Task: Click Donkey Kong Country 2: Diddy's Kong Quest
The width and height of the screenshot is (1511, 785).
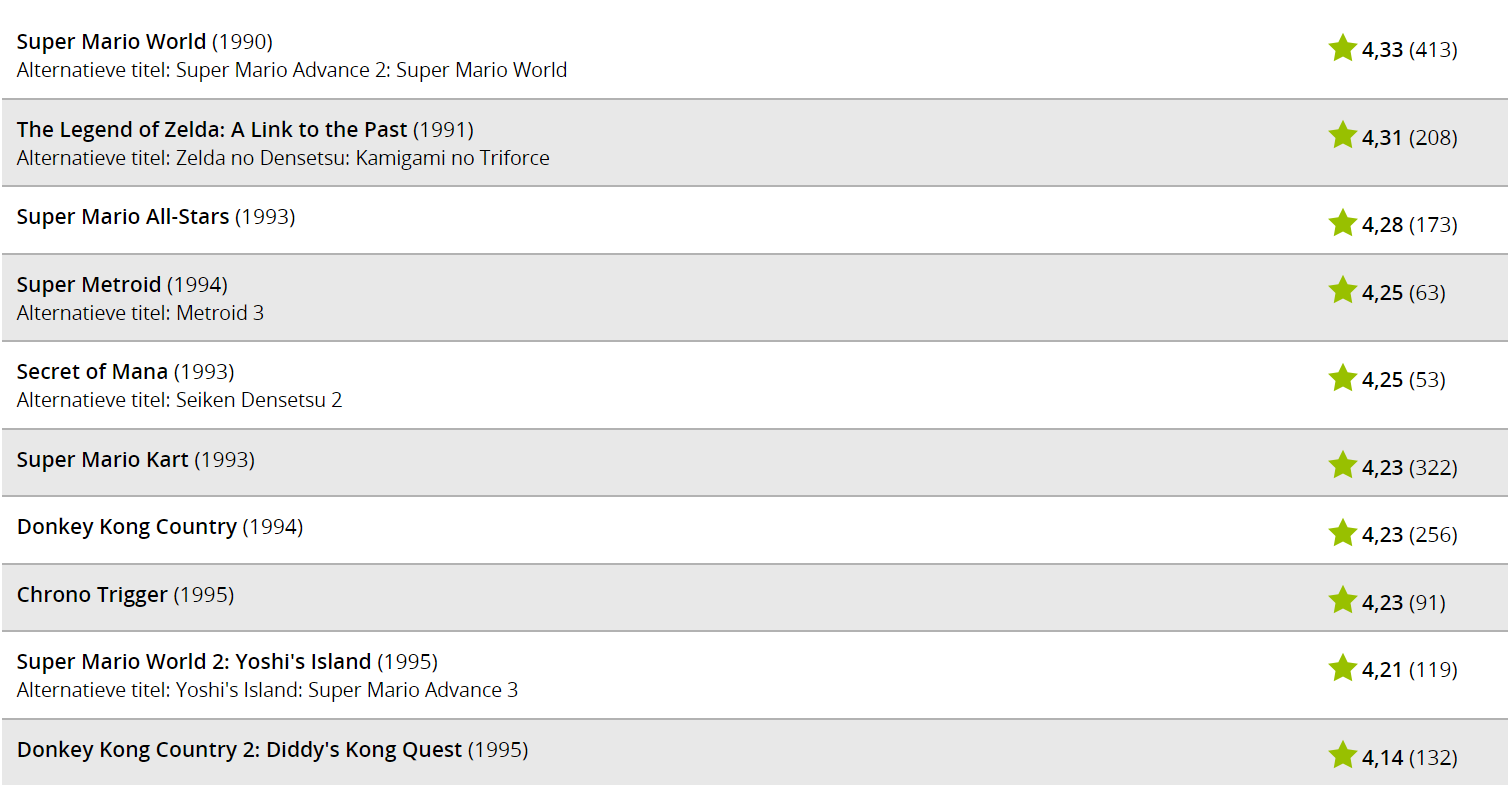Action: tap(240, 750)
